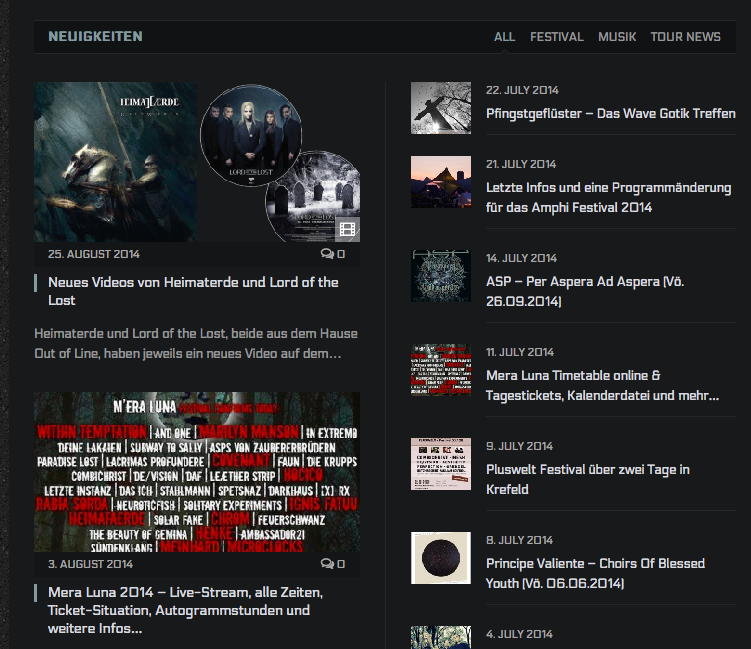Click the date '8. JULY 2014'
This screenshot has width=751, height=649.
click(x=519, y=540)
